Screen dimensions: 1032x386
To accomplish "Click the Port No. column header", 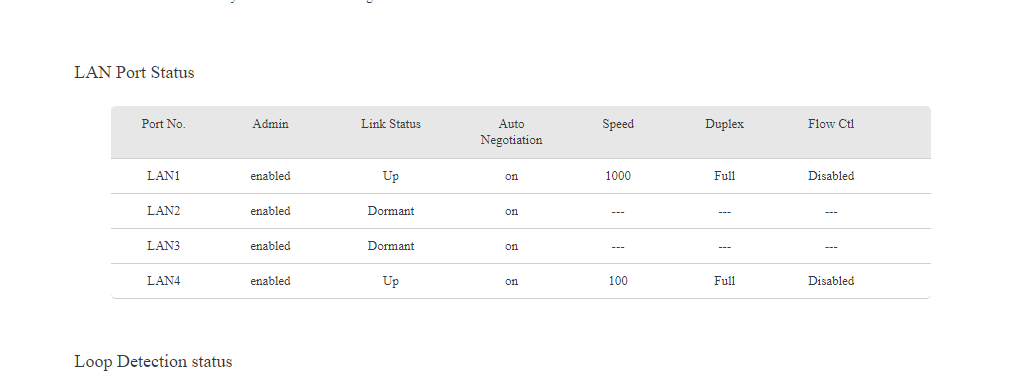I will [x=163, y=124].
